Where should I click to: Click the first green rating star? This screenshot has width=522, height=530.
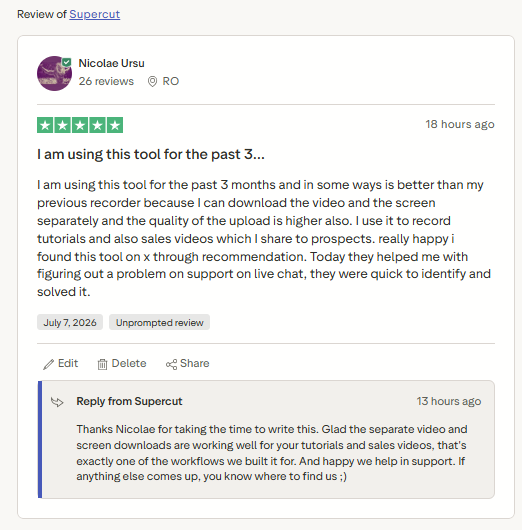(45, 125)
